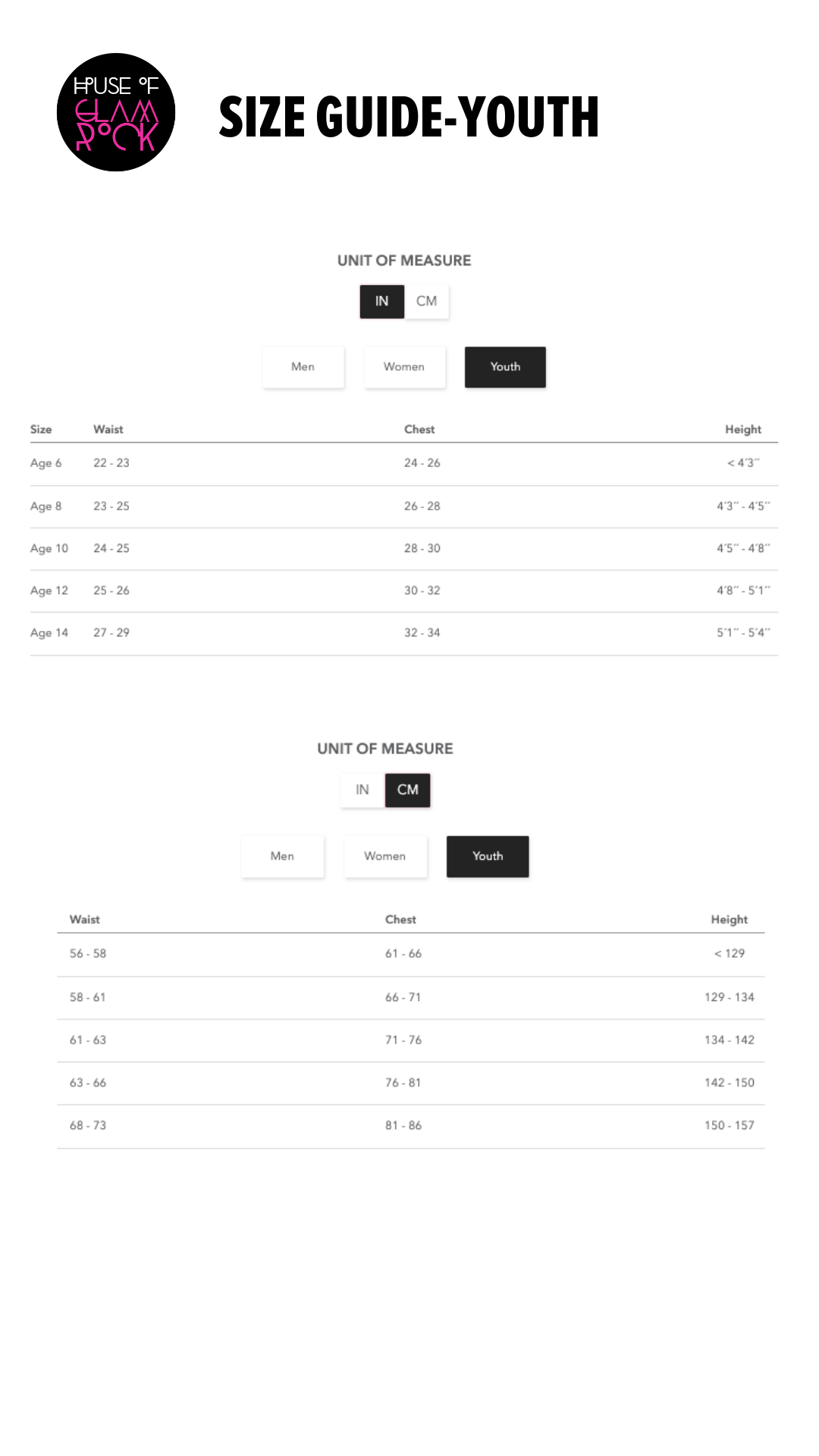Screen dimensions: 819x1456
Task: Open the Men tab in the upper size chart
Action: coord(303,367)
